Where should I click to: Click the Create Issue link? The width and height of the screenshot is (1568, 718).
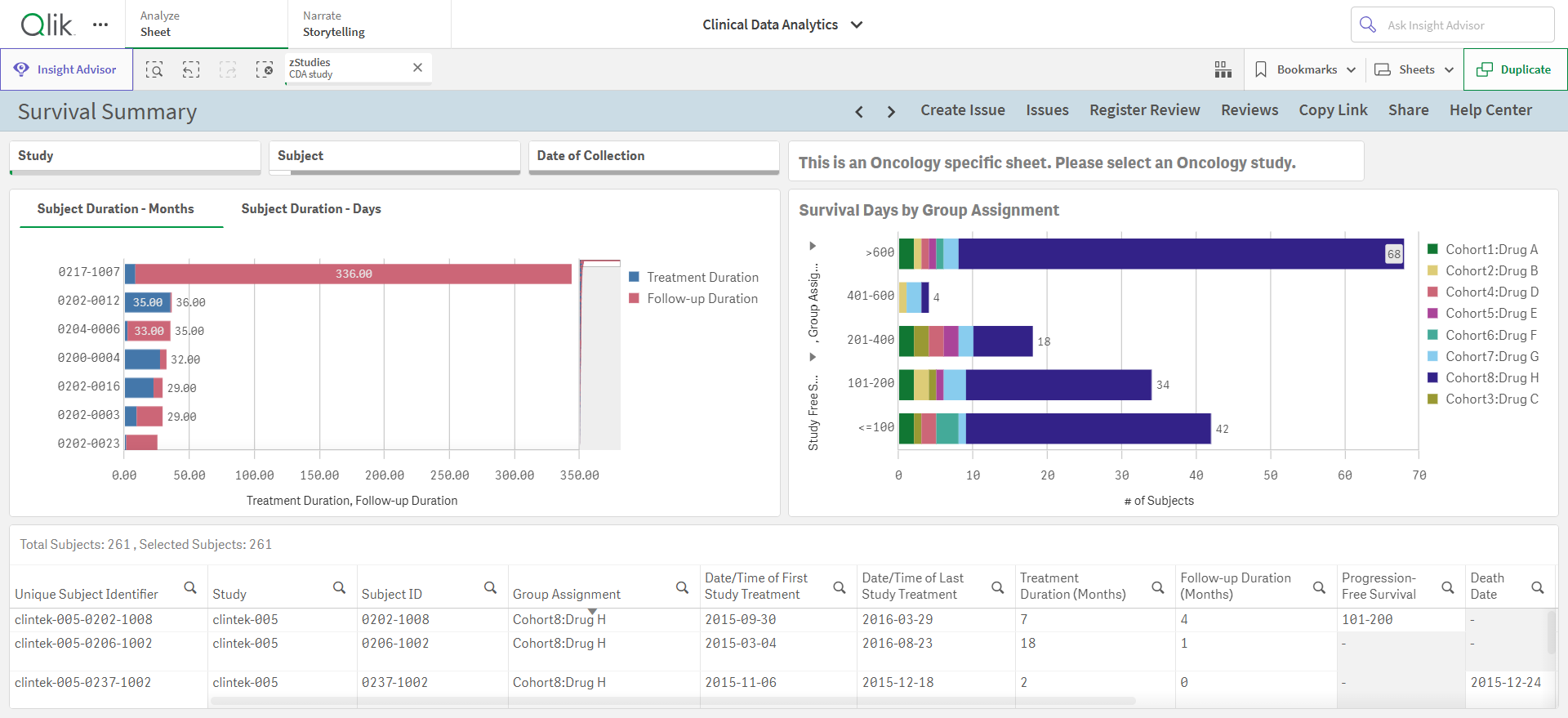pos(963,110)
